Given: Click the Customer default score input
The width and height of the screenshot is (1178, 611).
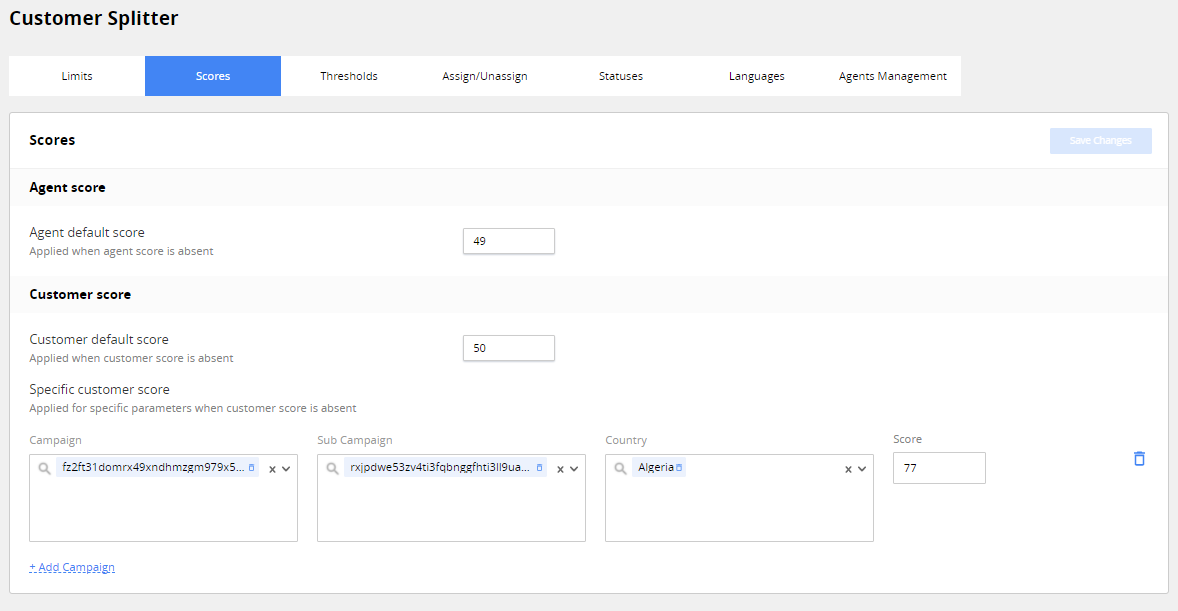Looking at the screenshot, I should tap(508, 348).
